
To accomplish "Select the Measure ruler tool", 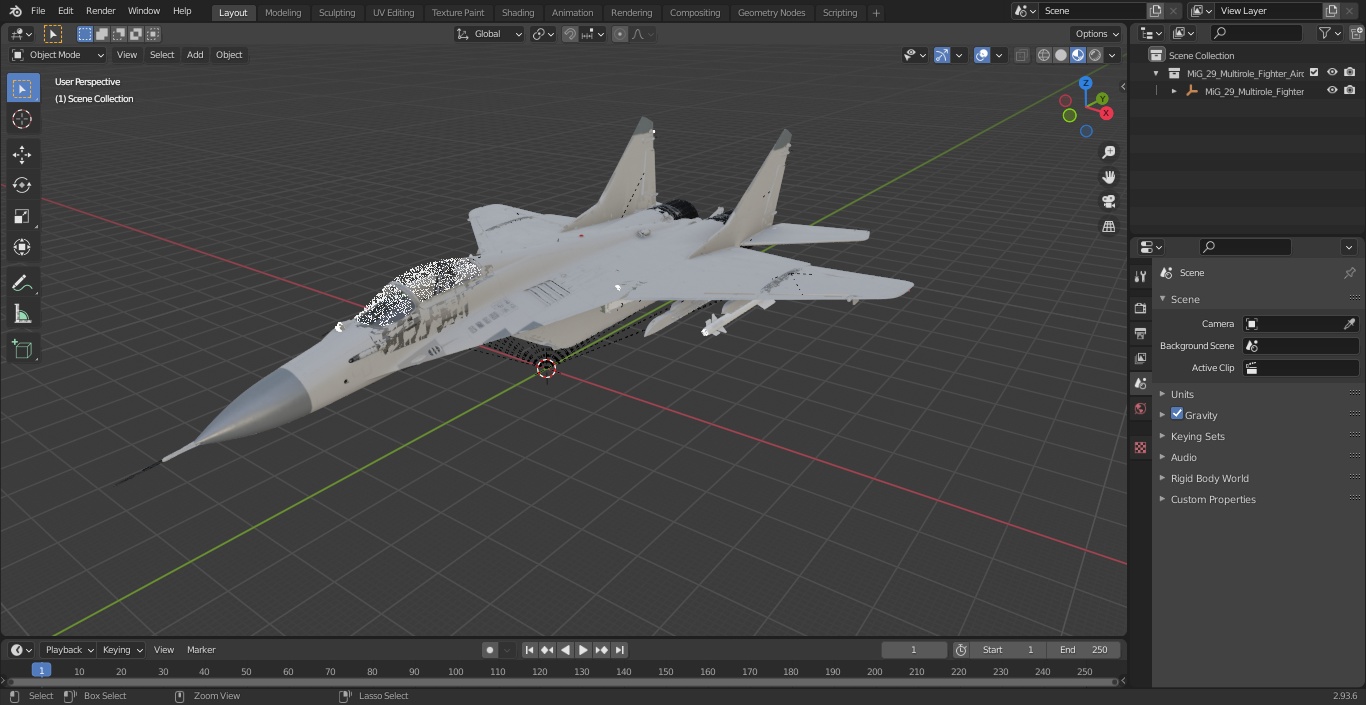I will (x=22, y=314).
